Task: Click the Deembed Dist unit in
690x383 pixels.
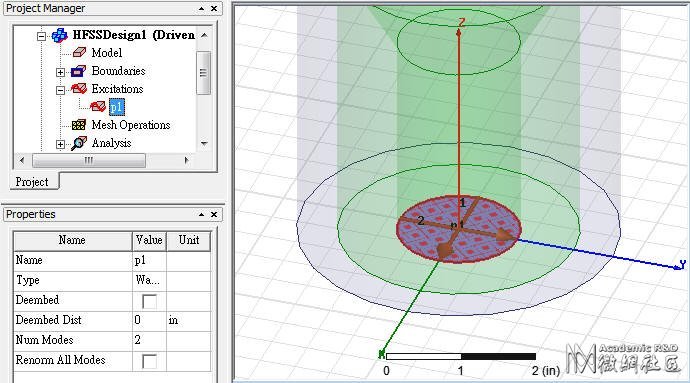Action: 188,320
